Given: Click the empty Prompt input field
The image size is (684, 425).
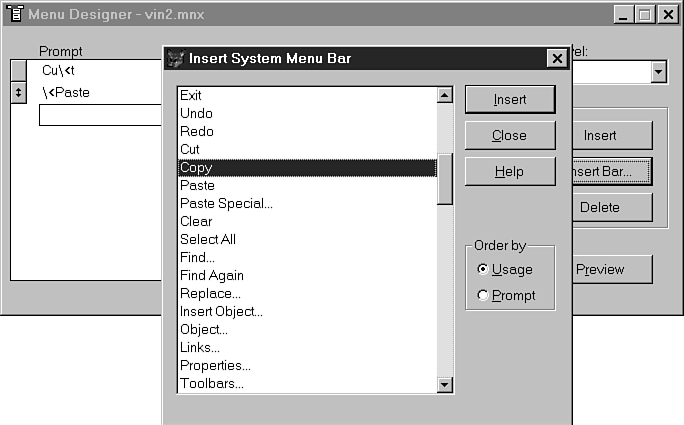Looking at the screenshot, I should (100, 115).
